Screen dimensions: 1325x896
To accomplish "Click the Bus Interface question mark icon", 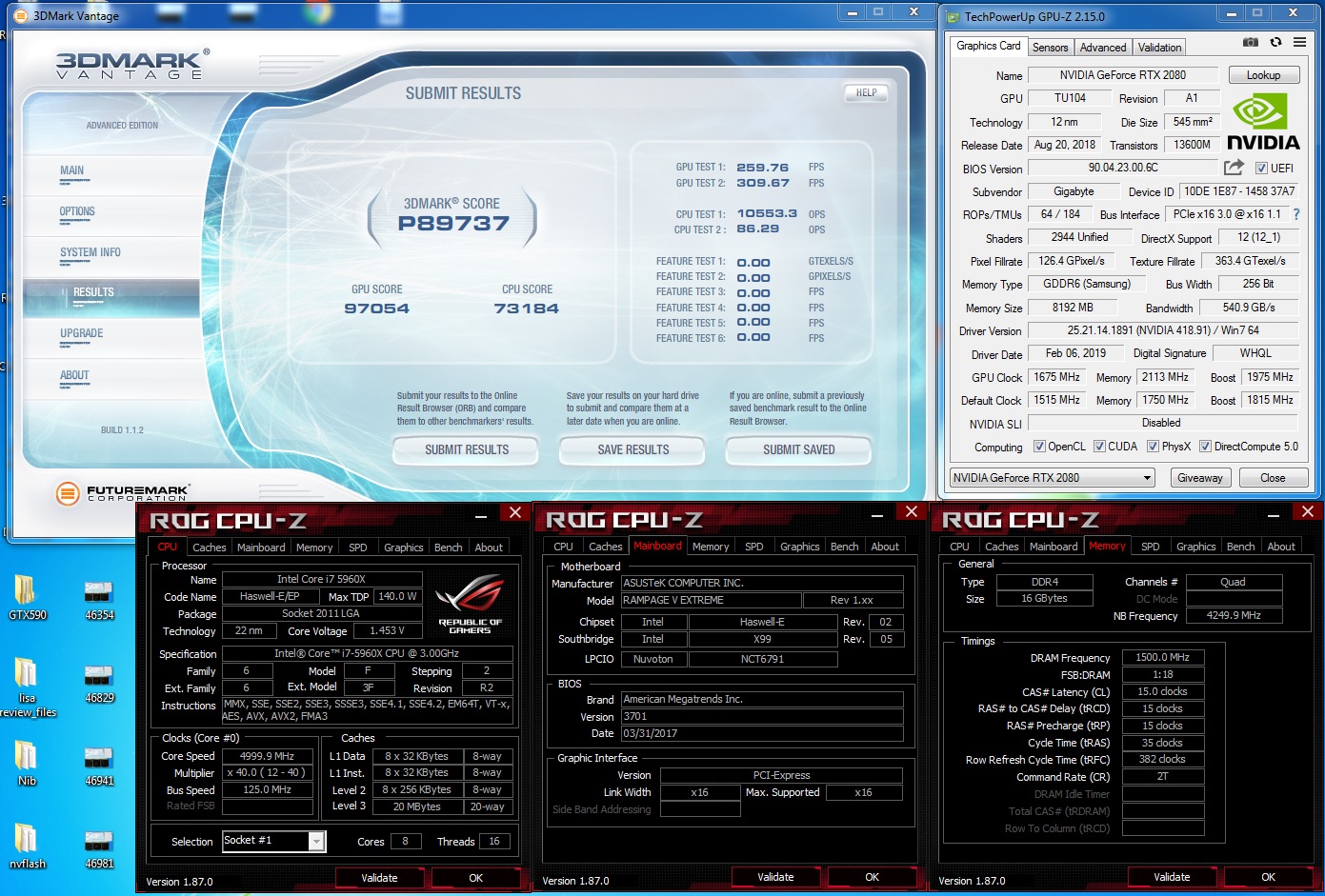I will (x=1296, y=214).
